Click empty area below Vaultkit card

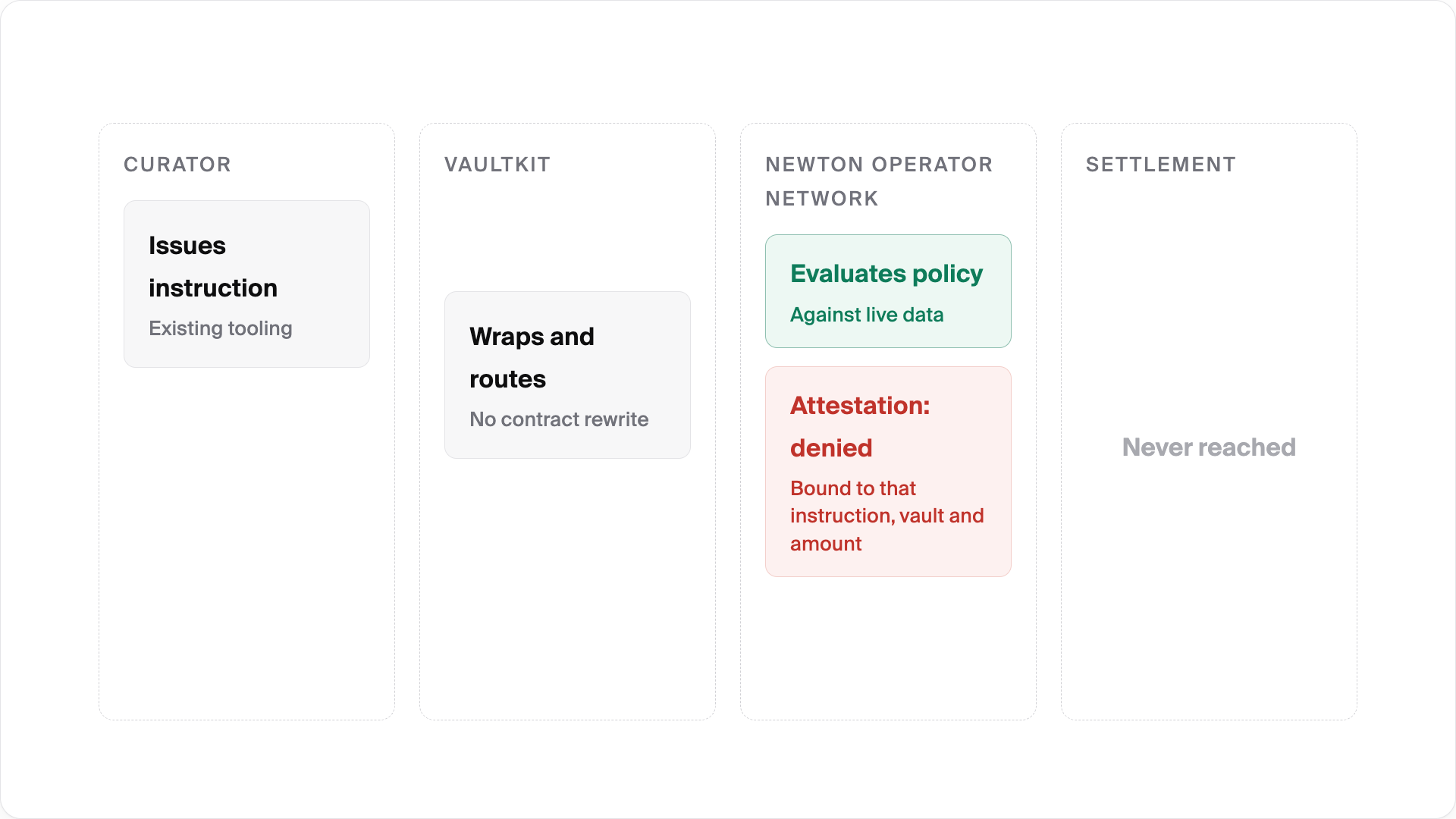coord(567,588)
